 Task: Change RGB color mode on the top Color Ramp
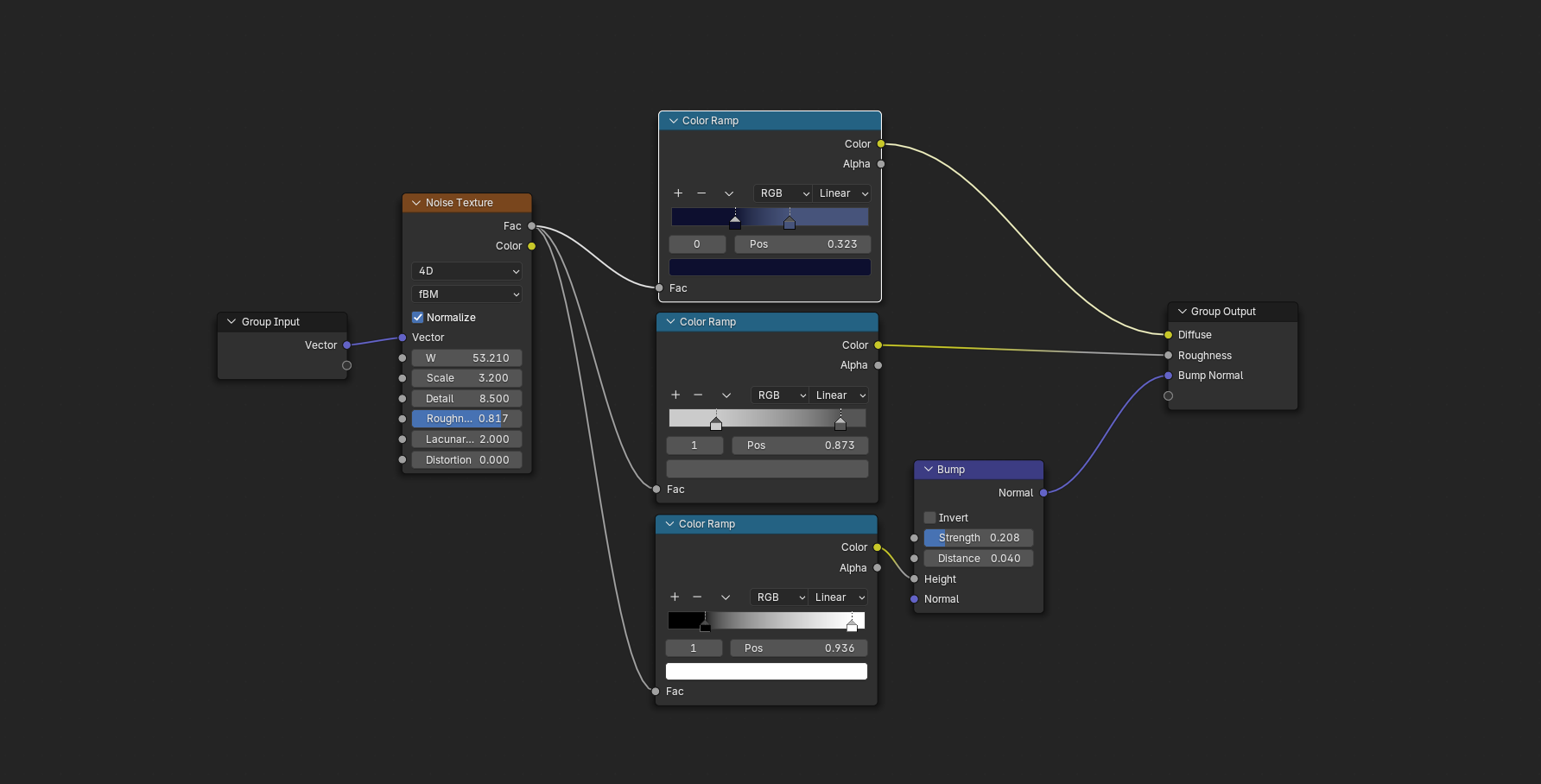[x=782, y=193]
